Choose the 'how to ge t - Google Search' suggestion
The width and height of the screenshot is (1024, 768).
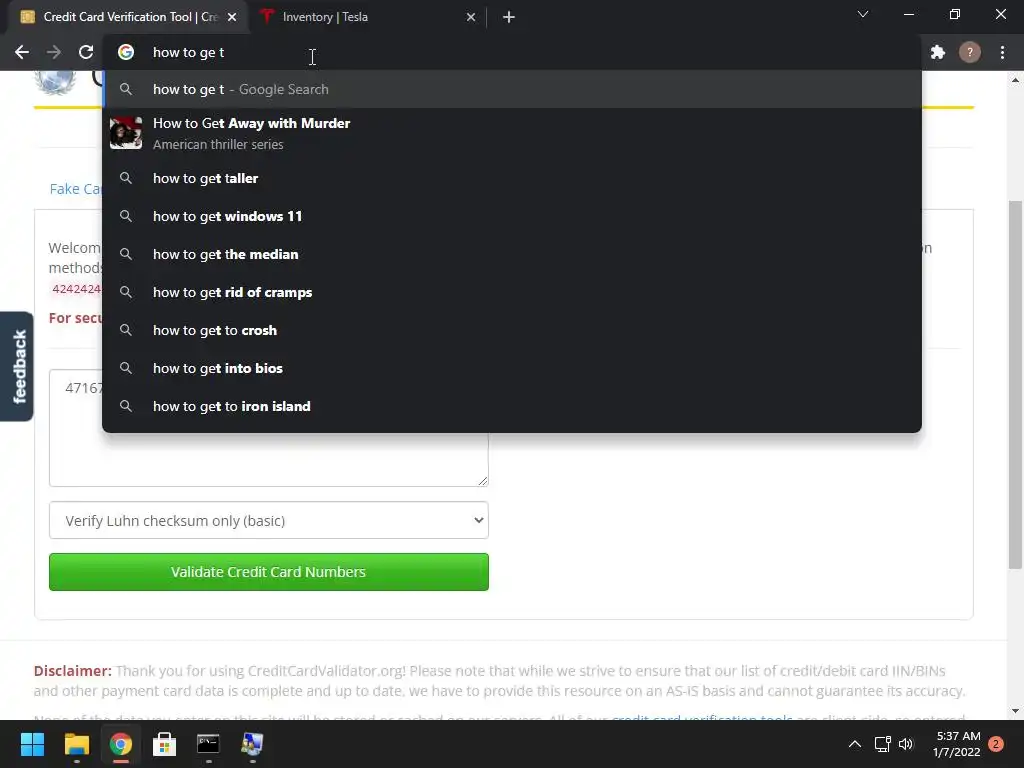(512, 89)
